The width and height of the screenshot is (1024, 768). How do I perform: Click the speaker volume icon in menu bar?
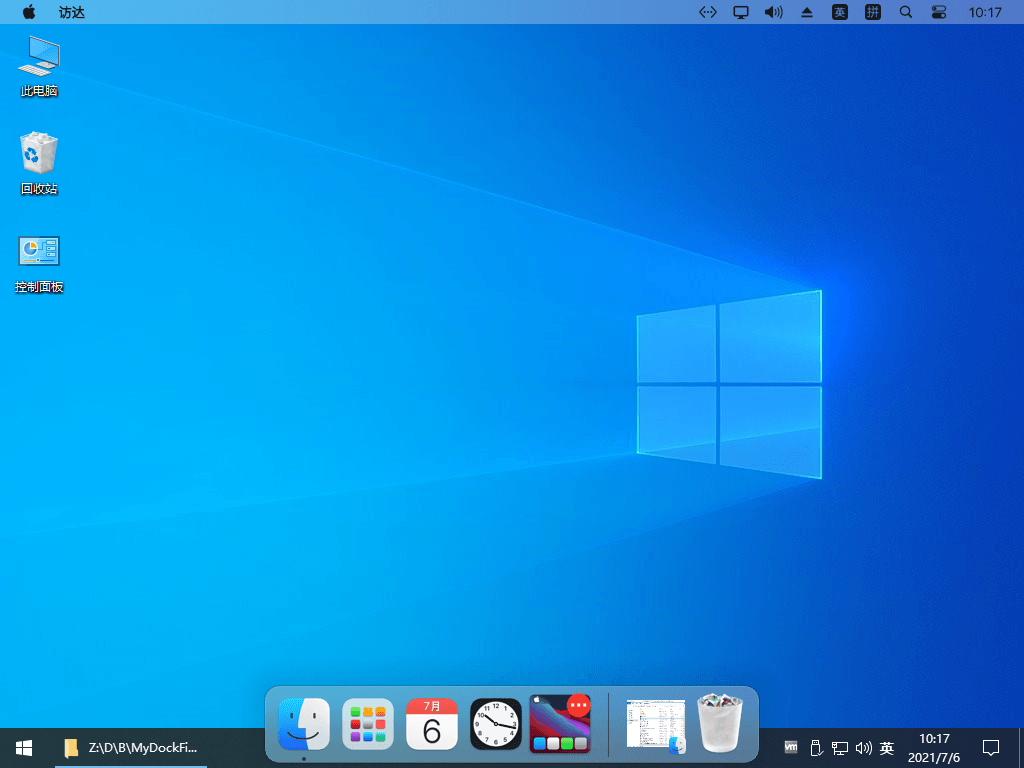coord(774,12)
